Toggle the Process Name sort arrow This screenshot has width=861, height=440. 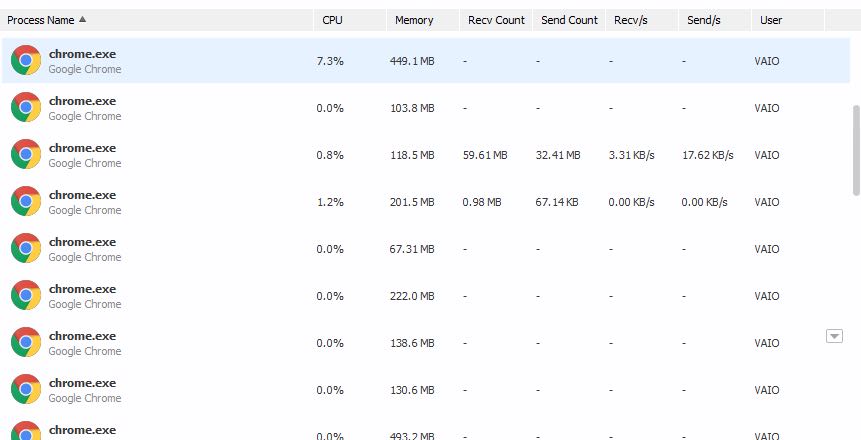point(82,19)
